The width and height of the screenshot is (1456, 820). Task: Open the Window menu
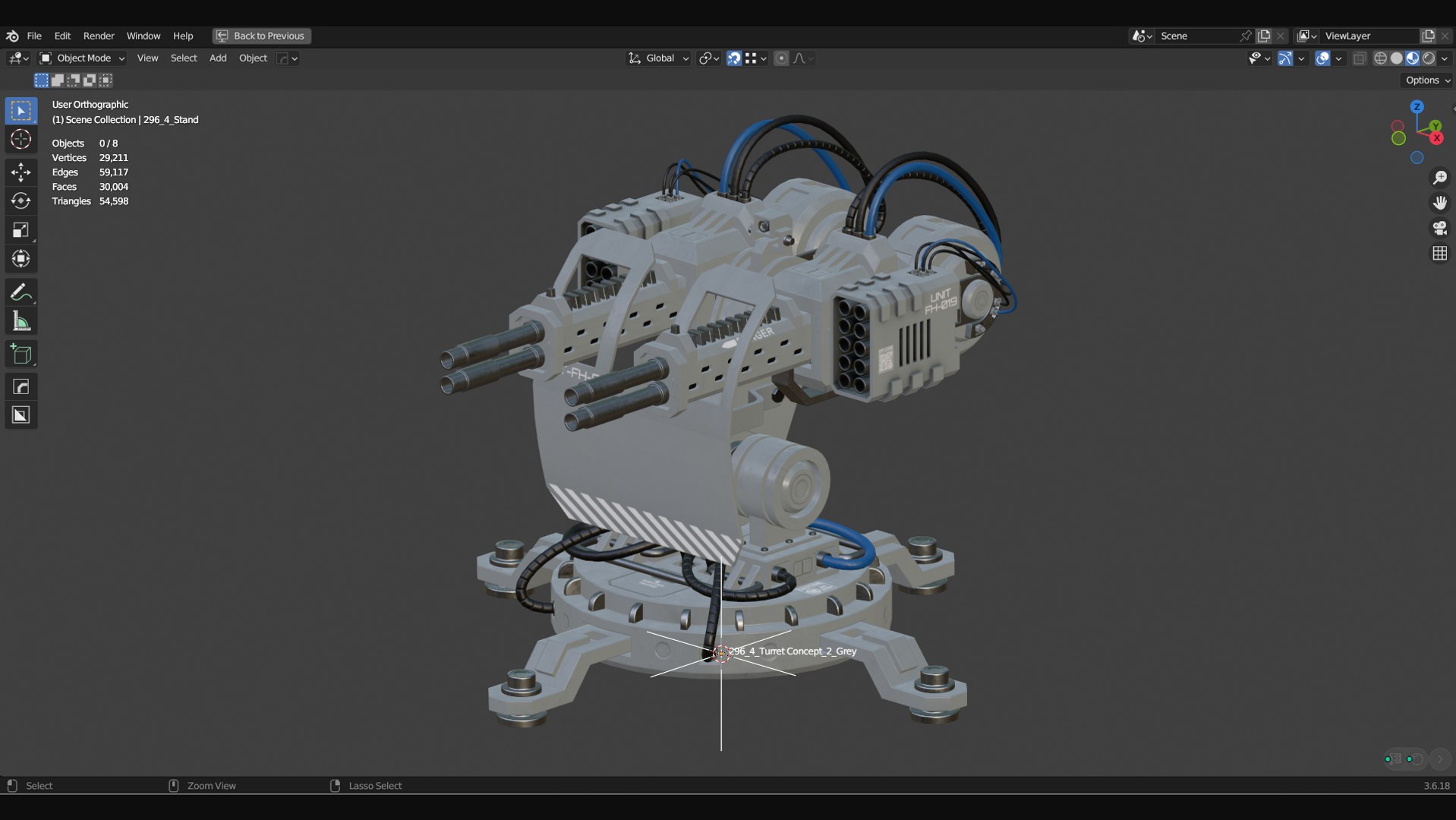pyautogui.click(x=143, y=36)
